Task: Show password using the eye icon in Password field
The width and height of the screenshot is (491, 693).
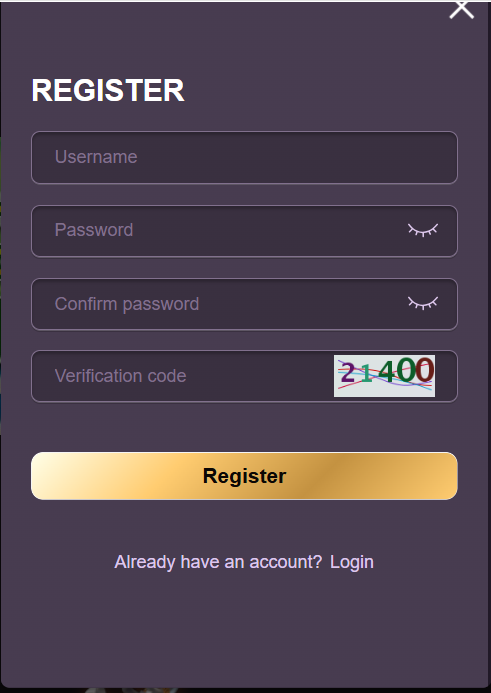Action: click(423, 230)
